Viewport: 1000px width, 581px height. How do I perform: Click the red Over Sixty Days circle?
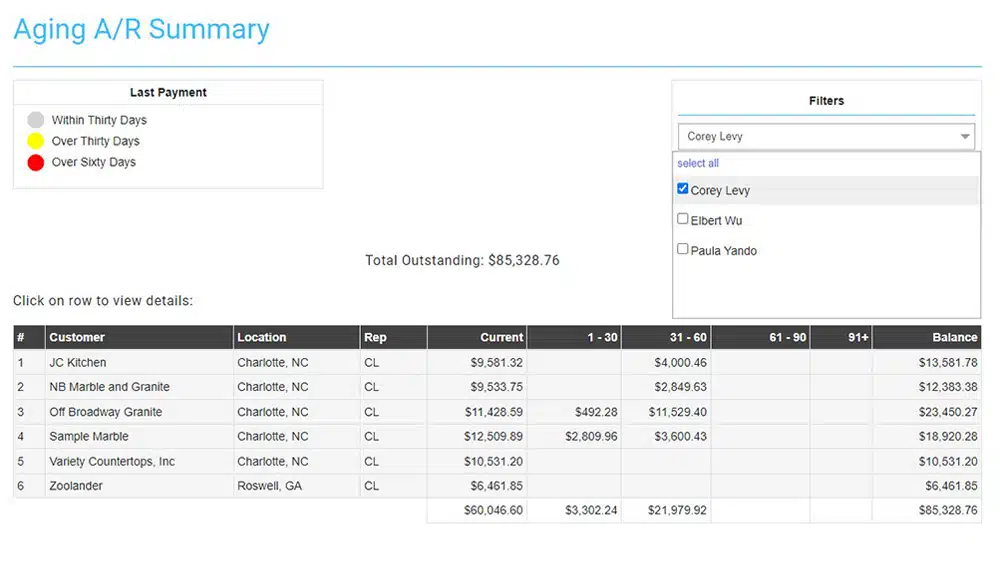36,162
